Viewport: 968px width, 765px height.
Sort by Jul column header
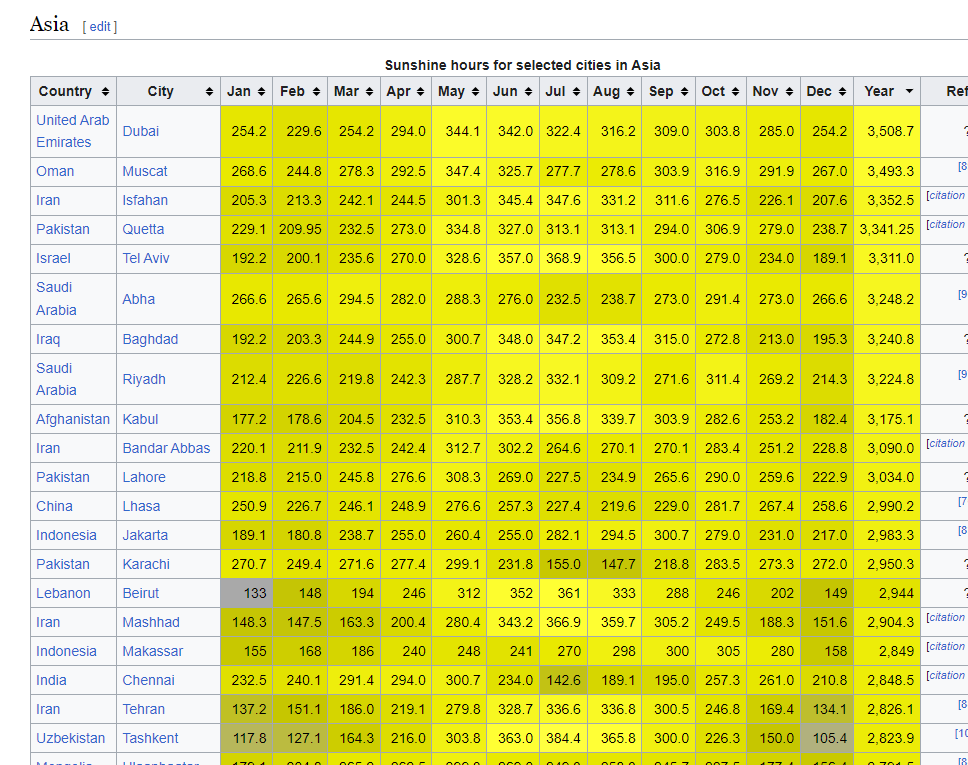pyautogui.click(x=563, y=91)
